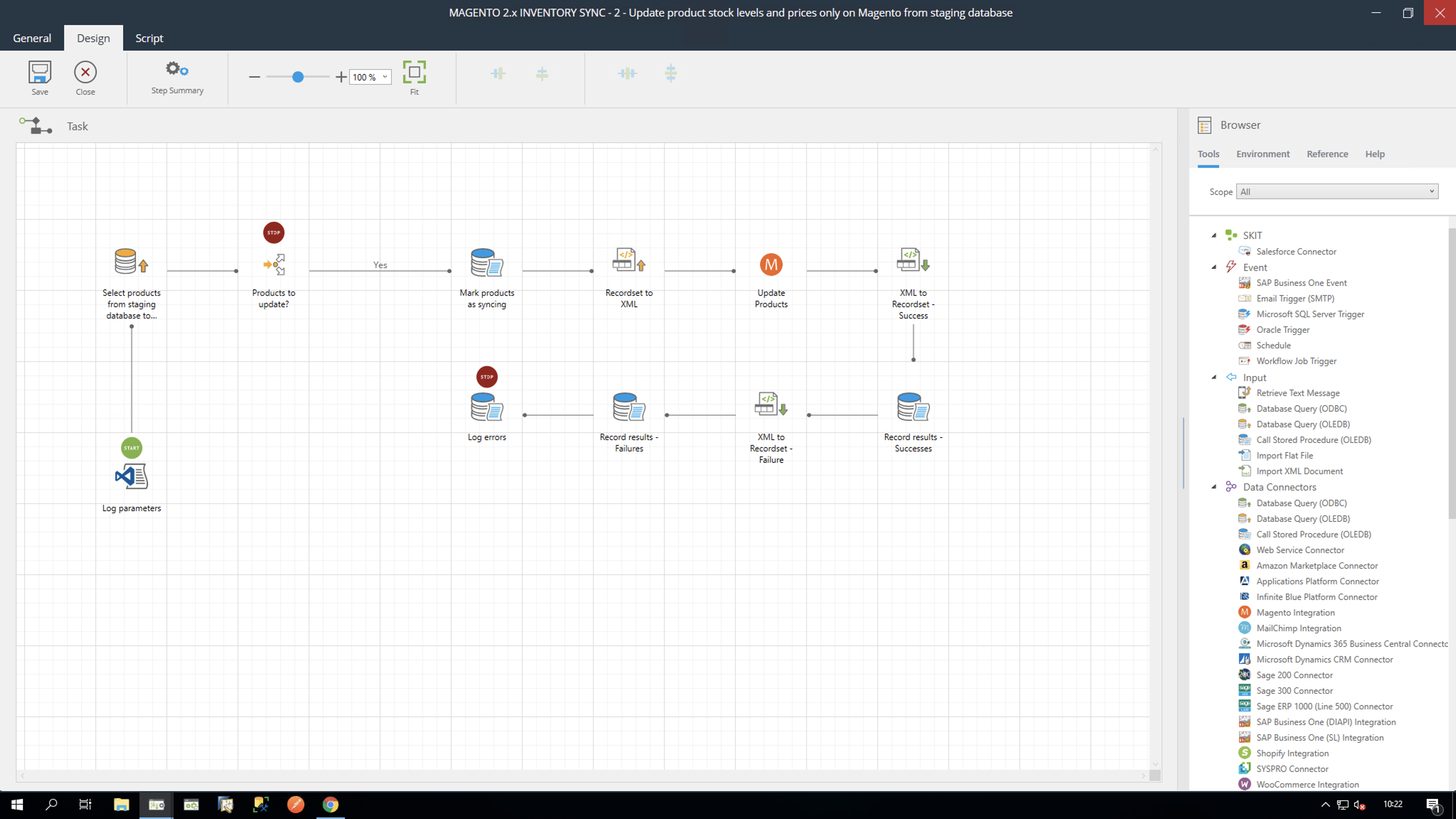Click the Magento Integration tool
1456x819 pixels.
point(1295,612)
